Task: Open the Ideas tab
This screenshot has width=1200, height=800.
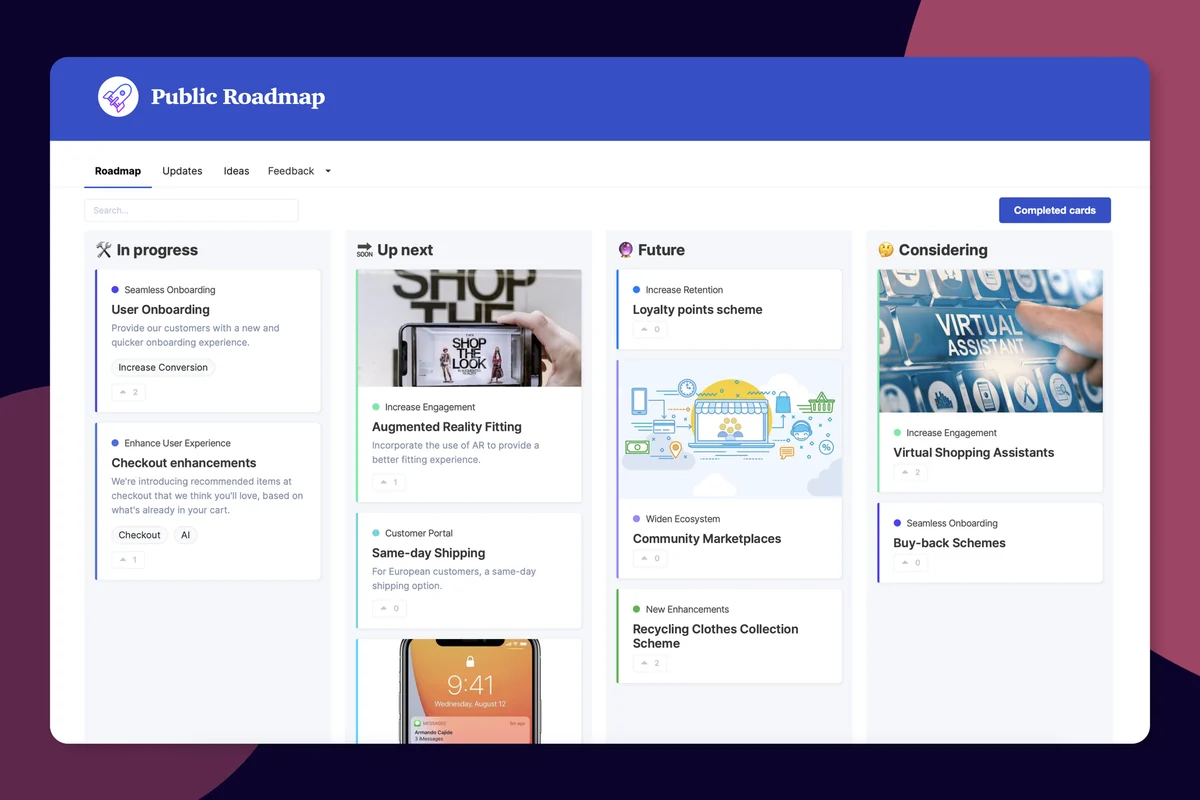Action: (236, 171)
